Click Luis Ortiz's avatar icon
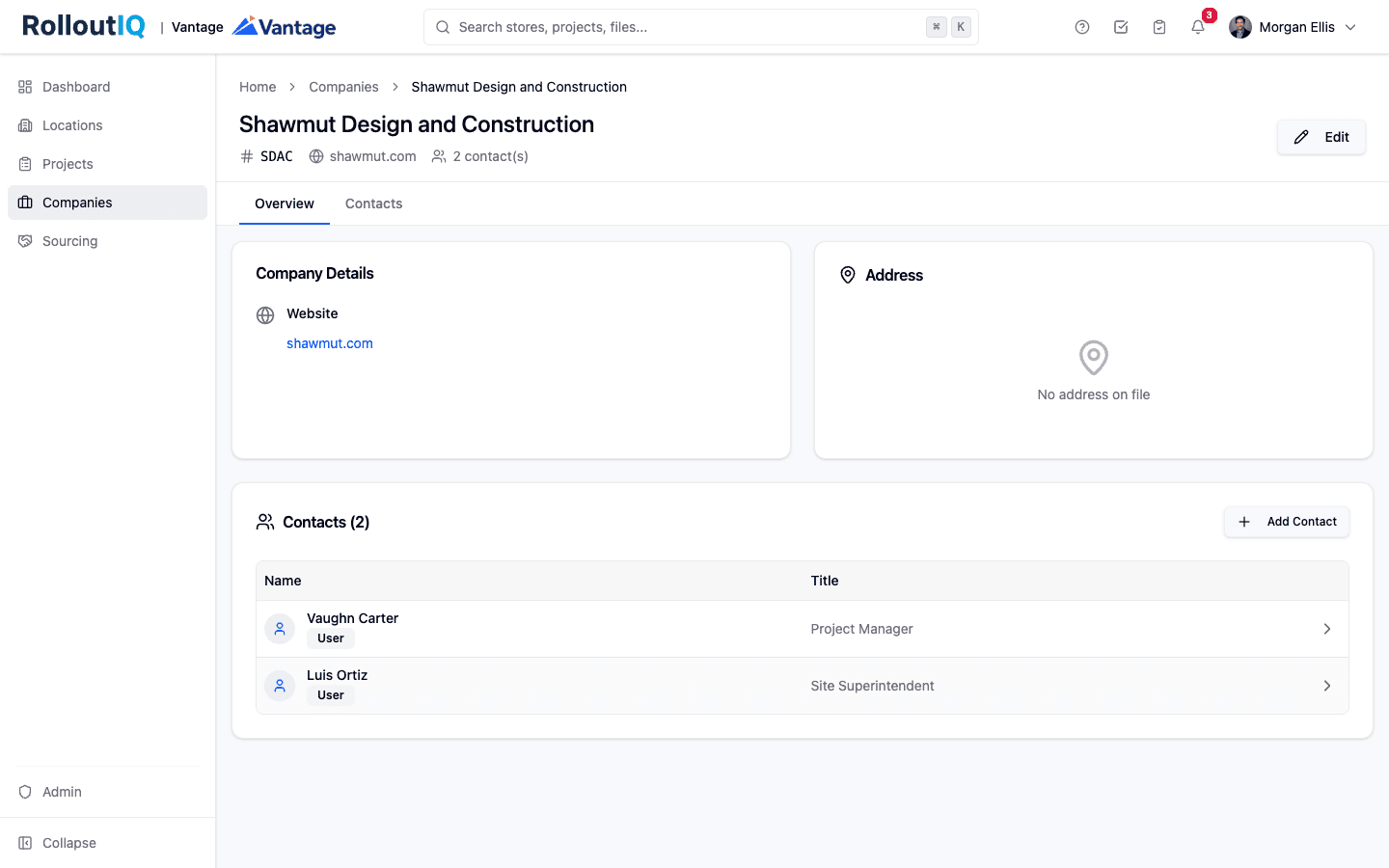This screenshot has height=868, width=1389. (x=280, y=686)
